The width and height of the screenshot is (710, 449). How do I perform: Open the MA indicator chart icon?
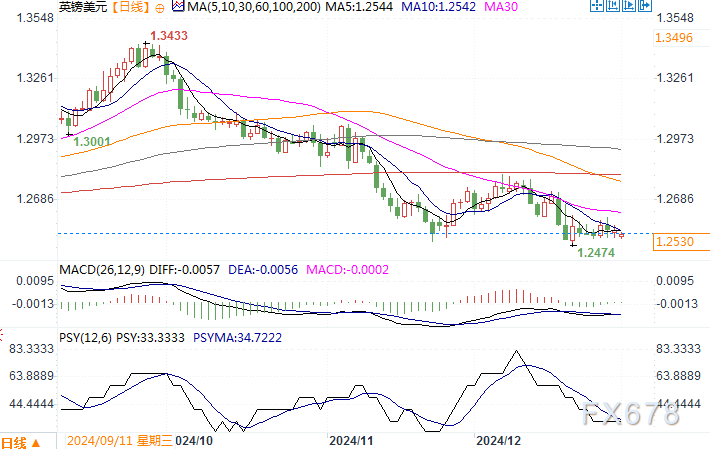[x=178, y=6]
